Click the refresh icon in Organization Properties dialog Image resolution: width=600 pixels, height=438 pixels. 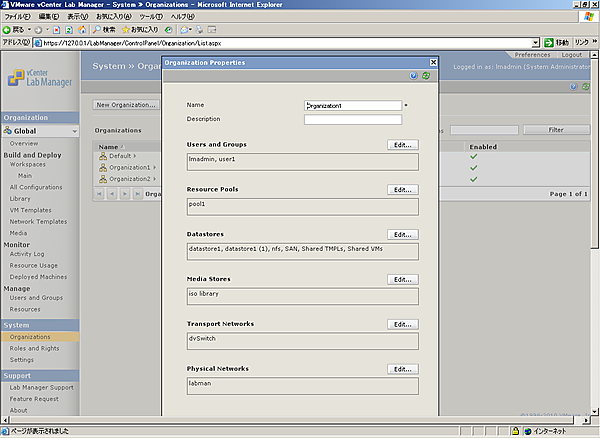pyautogui.click(x=426, y=76)
